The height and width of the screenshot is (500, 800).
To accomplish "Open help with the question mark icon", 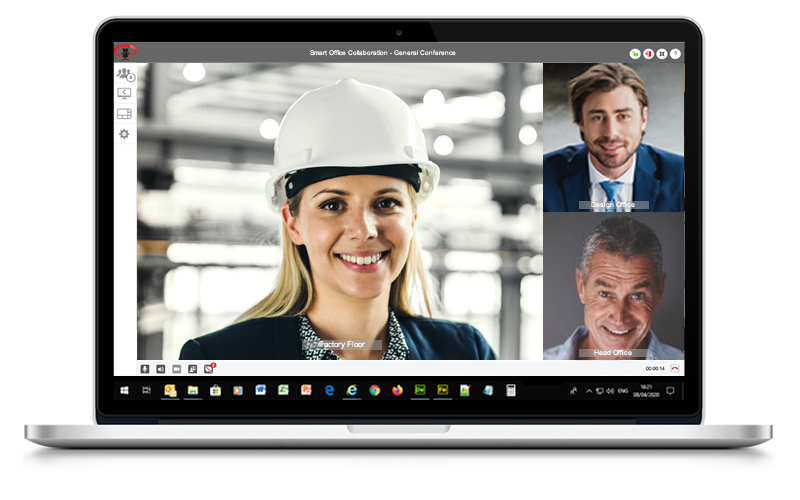I will click(675, 53).
